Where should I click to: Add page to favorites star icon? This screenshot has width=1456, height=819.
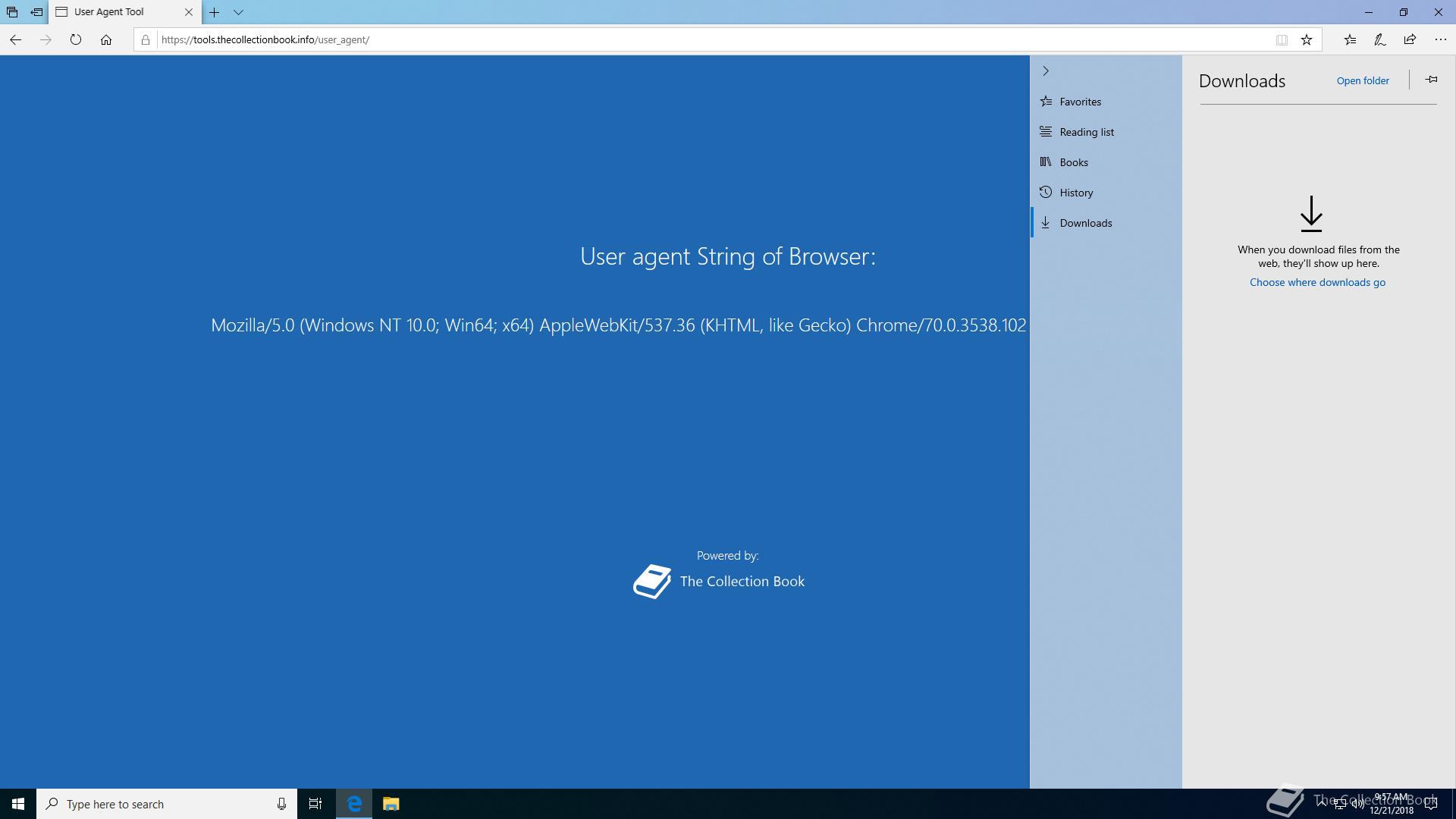[x=1307, y=40]
